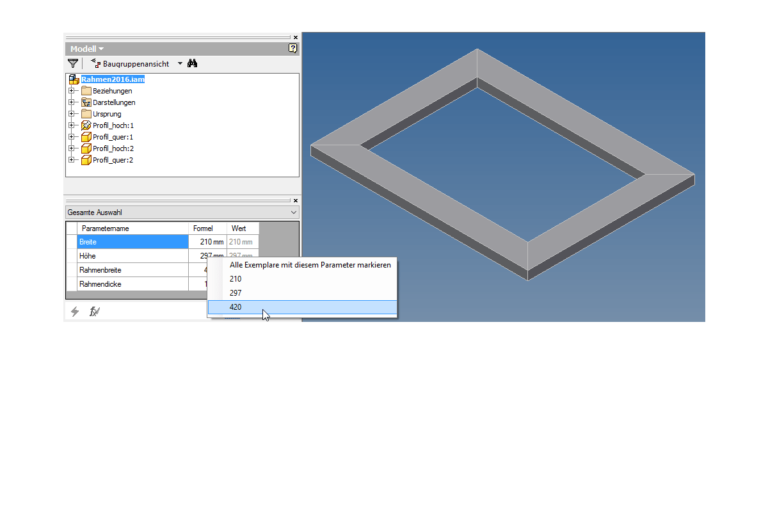
Task: Expand the Beziehungen node
Action: click(x=72, y=91)
